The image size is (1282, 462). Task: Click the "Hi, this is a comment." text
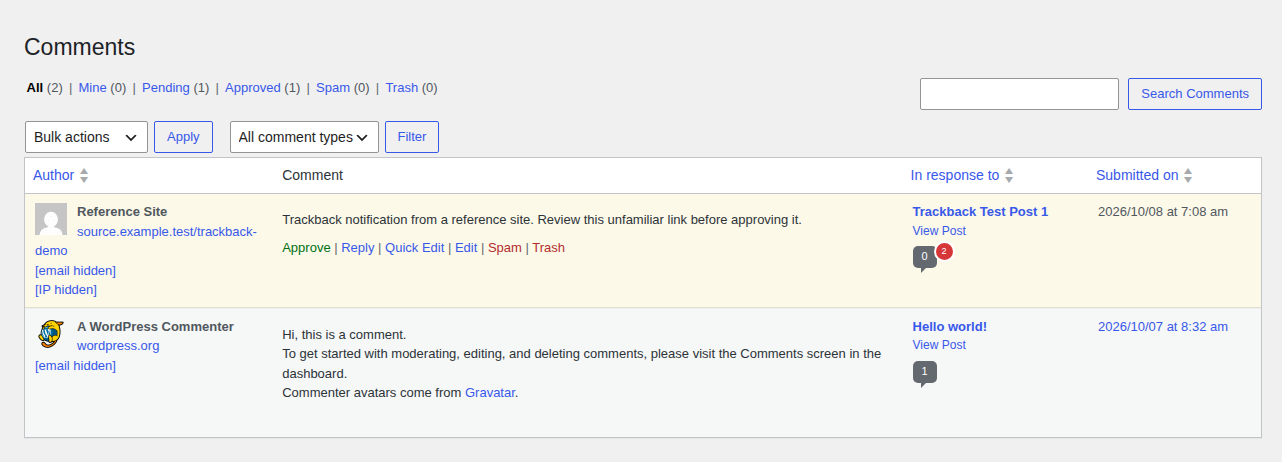tap(344, 335)
